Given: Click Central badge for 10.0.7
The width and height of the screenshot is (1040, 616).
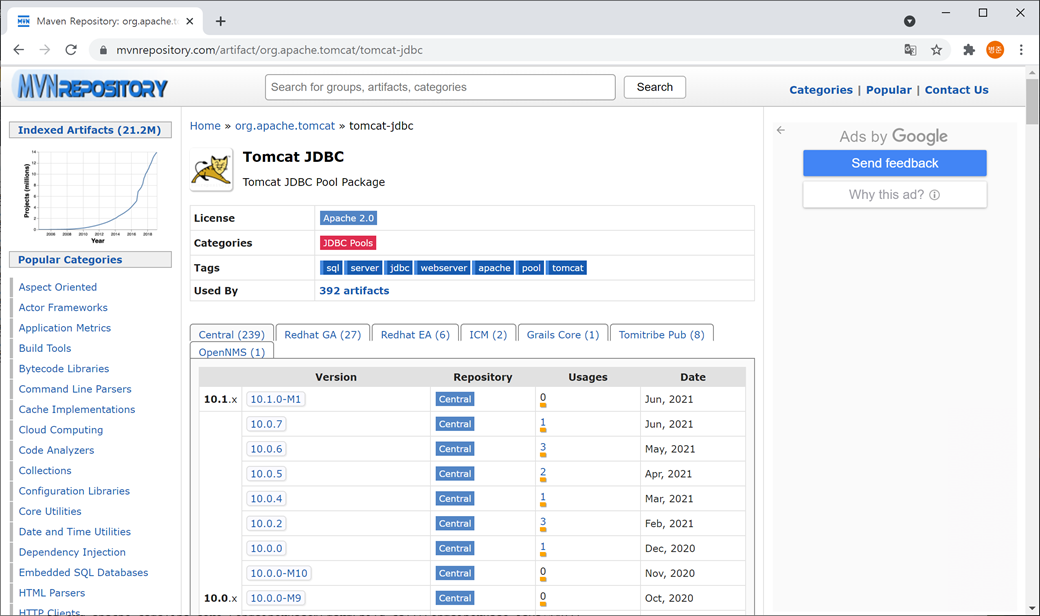Looking at the screenshot, I should (x=455, y=424).
